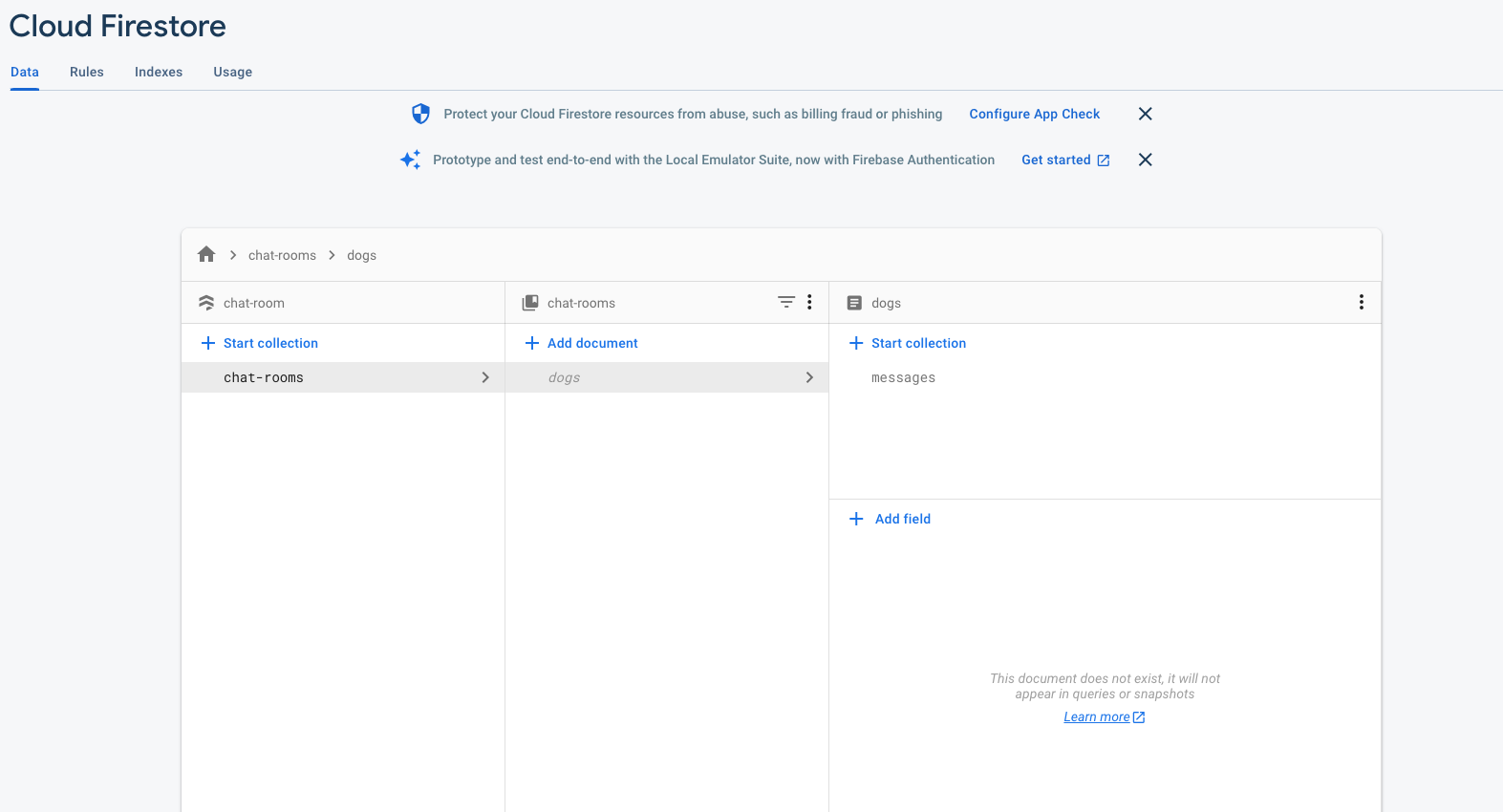Dismiss the Local Emulator Suite banner
The width and height of the screenshot is (1503, 812).
pyautogui.click(x=1146, y=160)
